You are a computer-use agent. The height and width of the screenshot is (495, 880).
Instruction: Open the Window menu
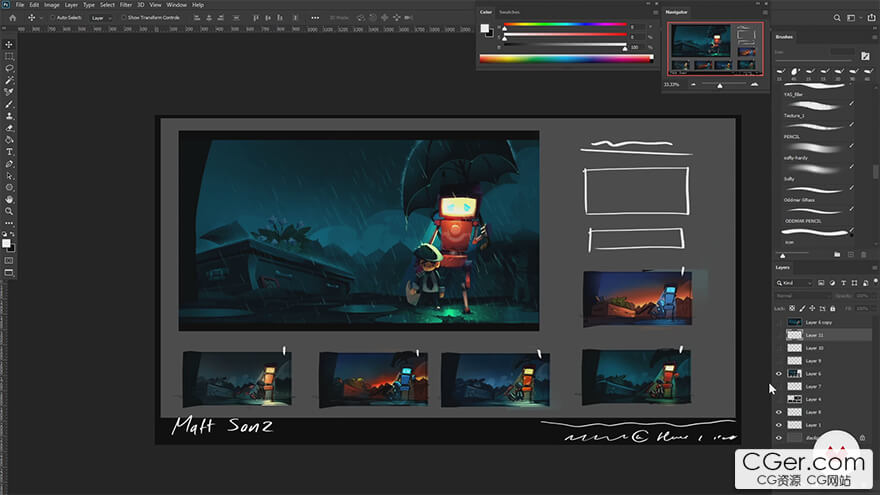(176, 4)
